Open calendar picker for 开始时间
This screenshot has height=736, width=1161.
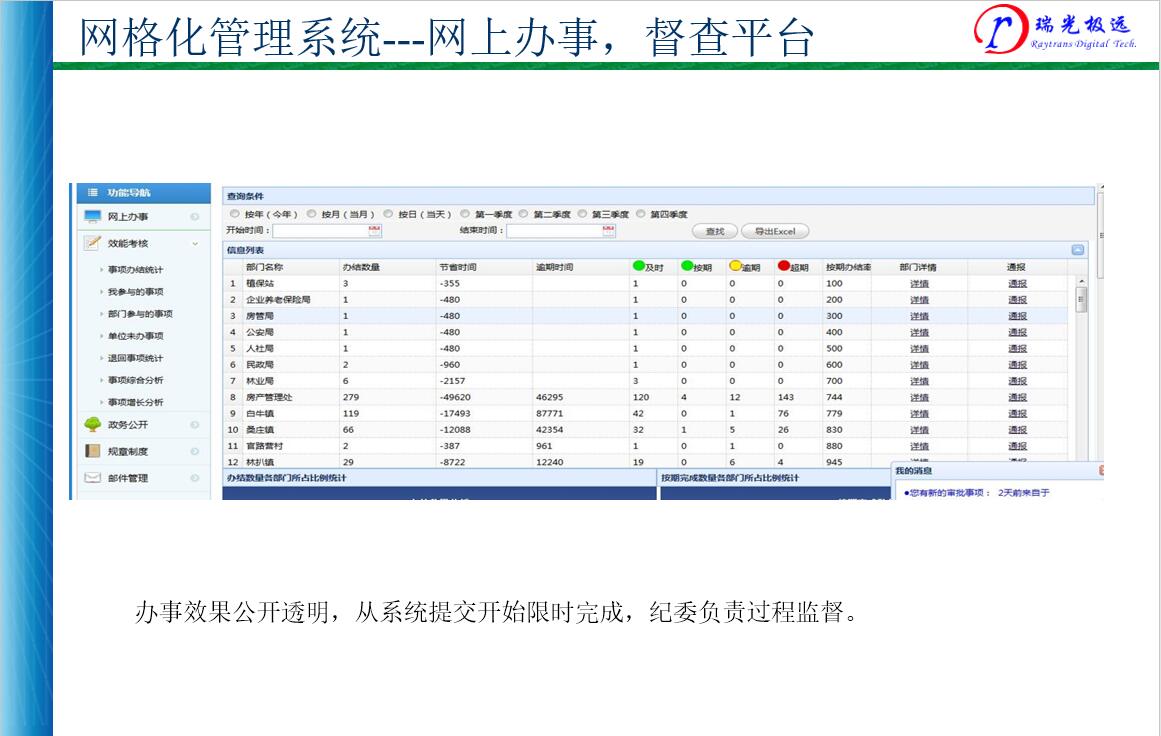coord(375,231)
